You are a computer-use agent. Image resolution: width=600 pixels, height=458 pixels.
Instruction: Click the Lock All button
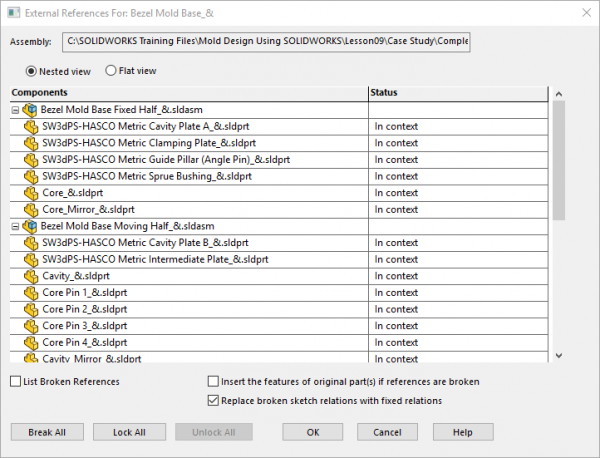click(x=129, y=432)
